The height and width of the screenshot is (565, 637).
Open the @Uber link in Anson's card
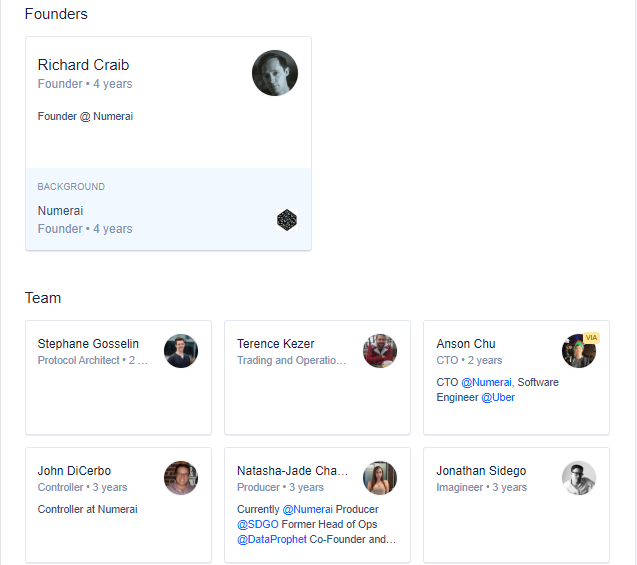pyautogui.click(x=498, y=397)
